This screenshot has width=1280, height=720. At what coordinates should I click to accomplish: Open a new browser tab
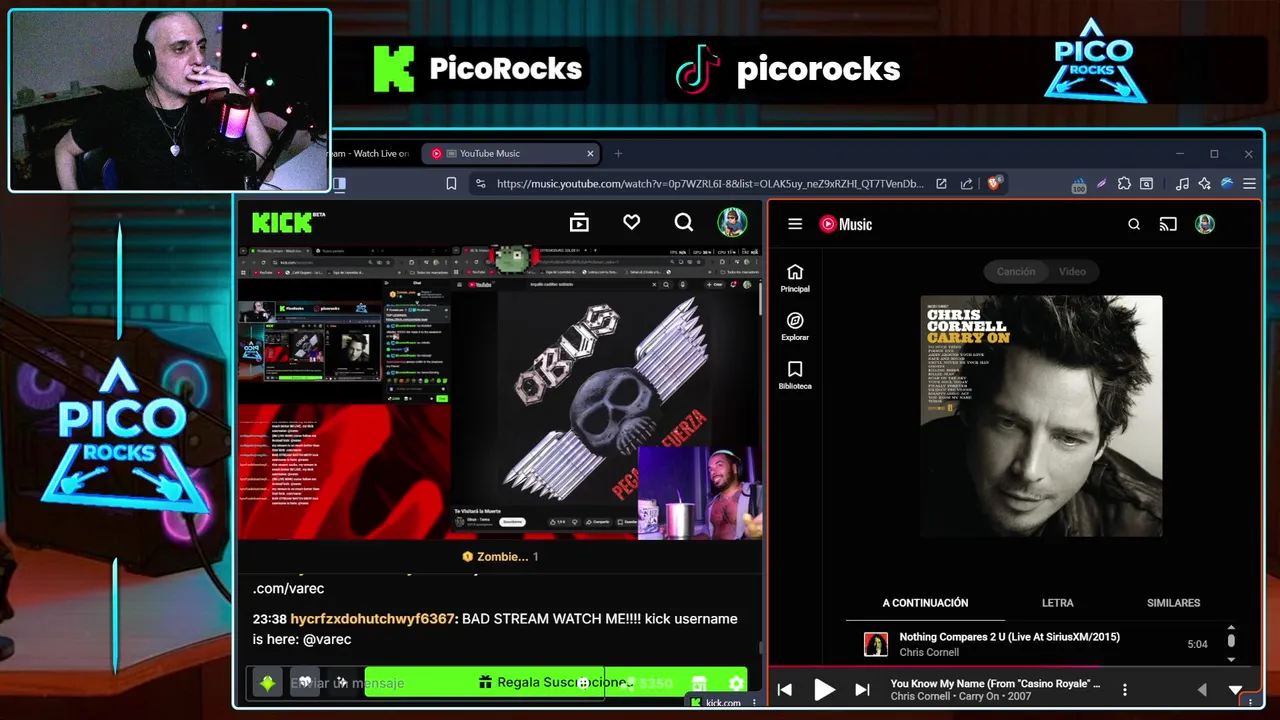[x=618, y=154]
